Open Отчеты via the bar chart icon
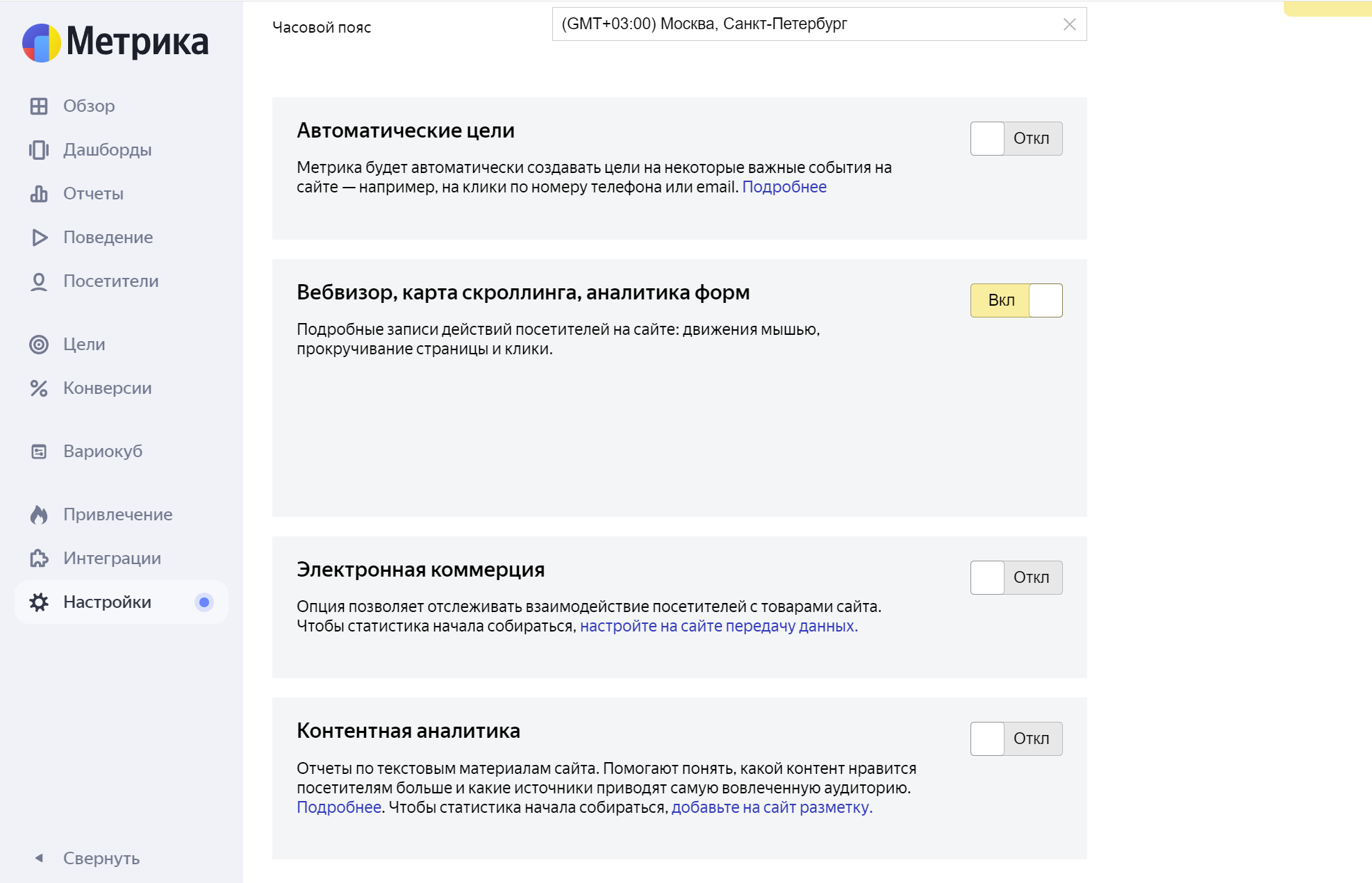The image size is (1372, 883). (x=39, y=194)
